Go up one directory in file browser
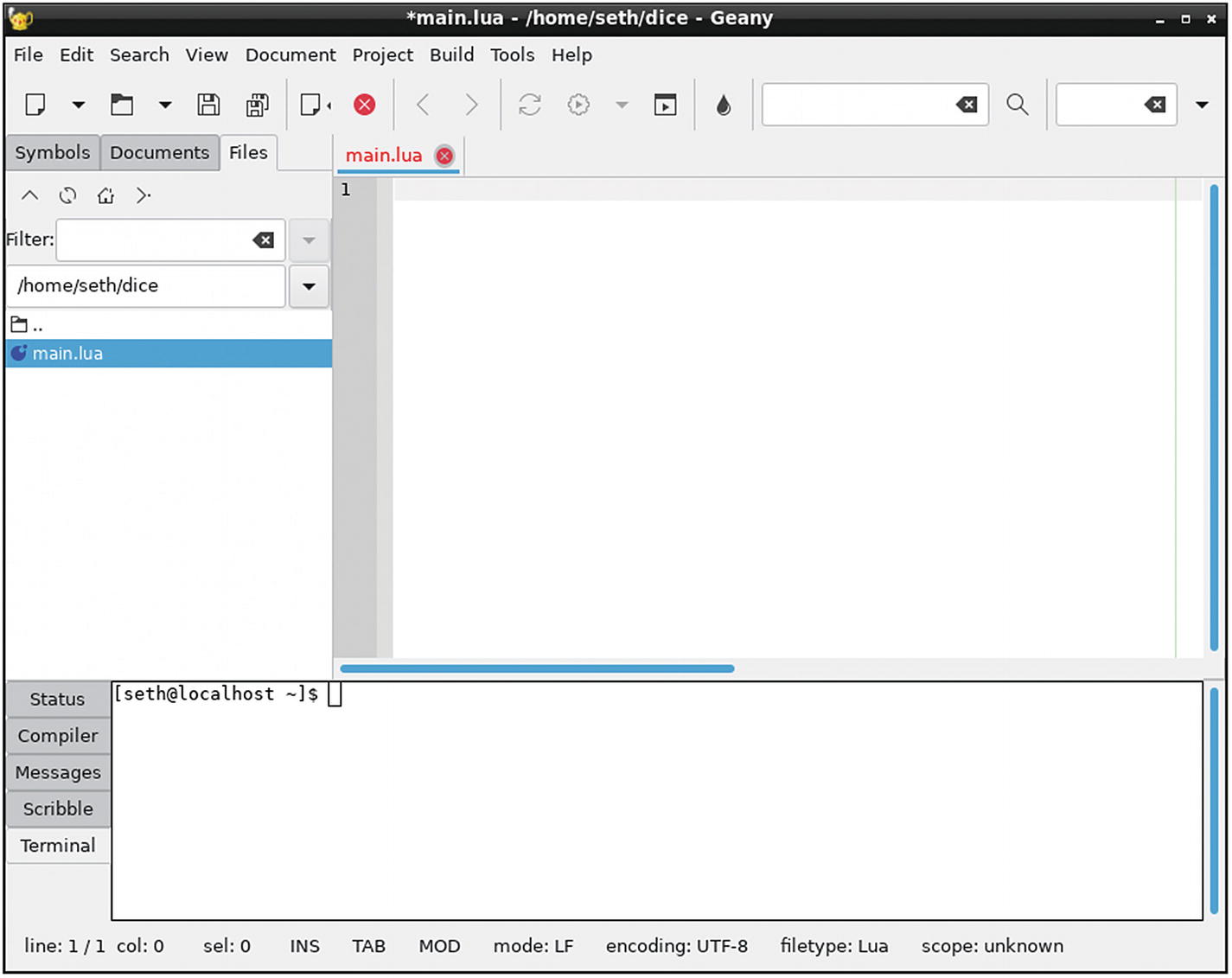 (29, 195)
